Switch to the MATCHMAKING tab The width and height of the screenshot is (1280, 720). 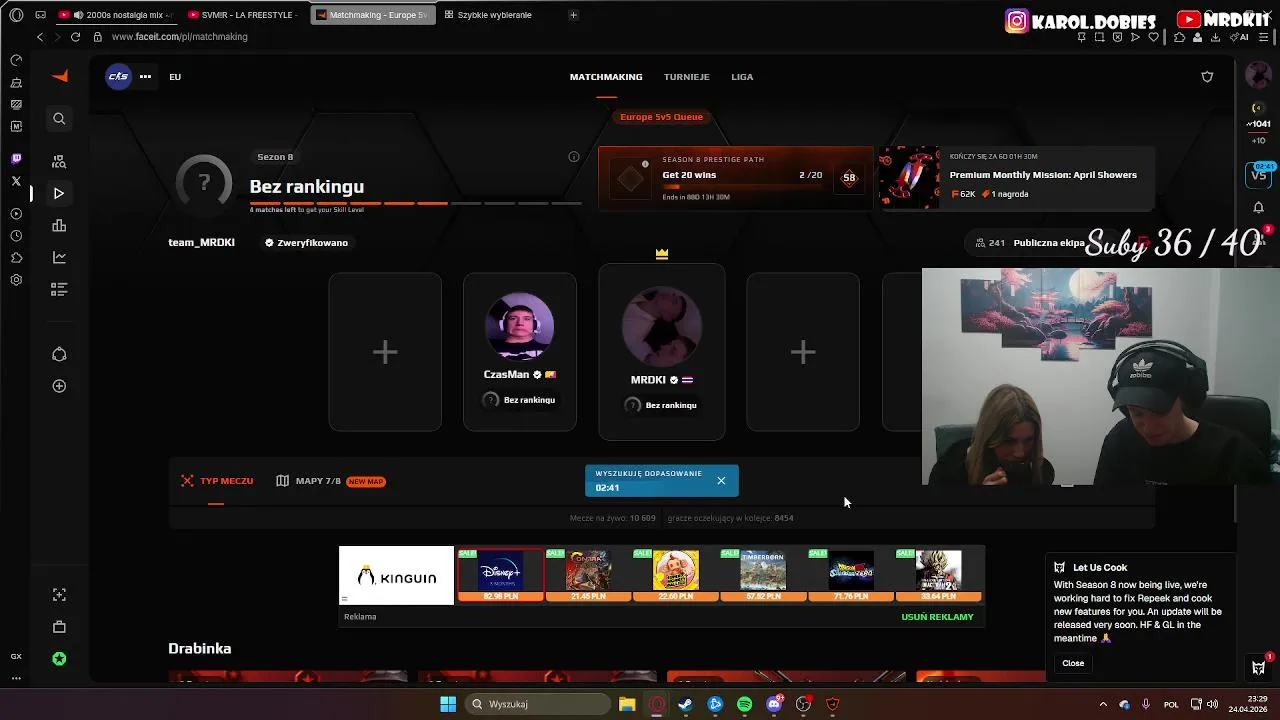606,77
